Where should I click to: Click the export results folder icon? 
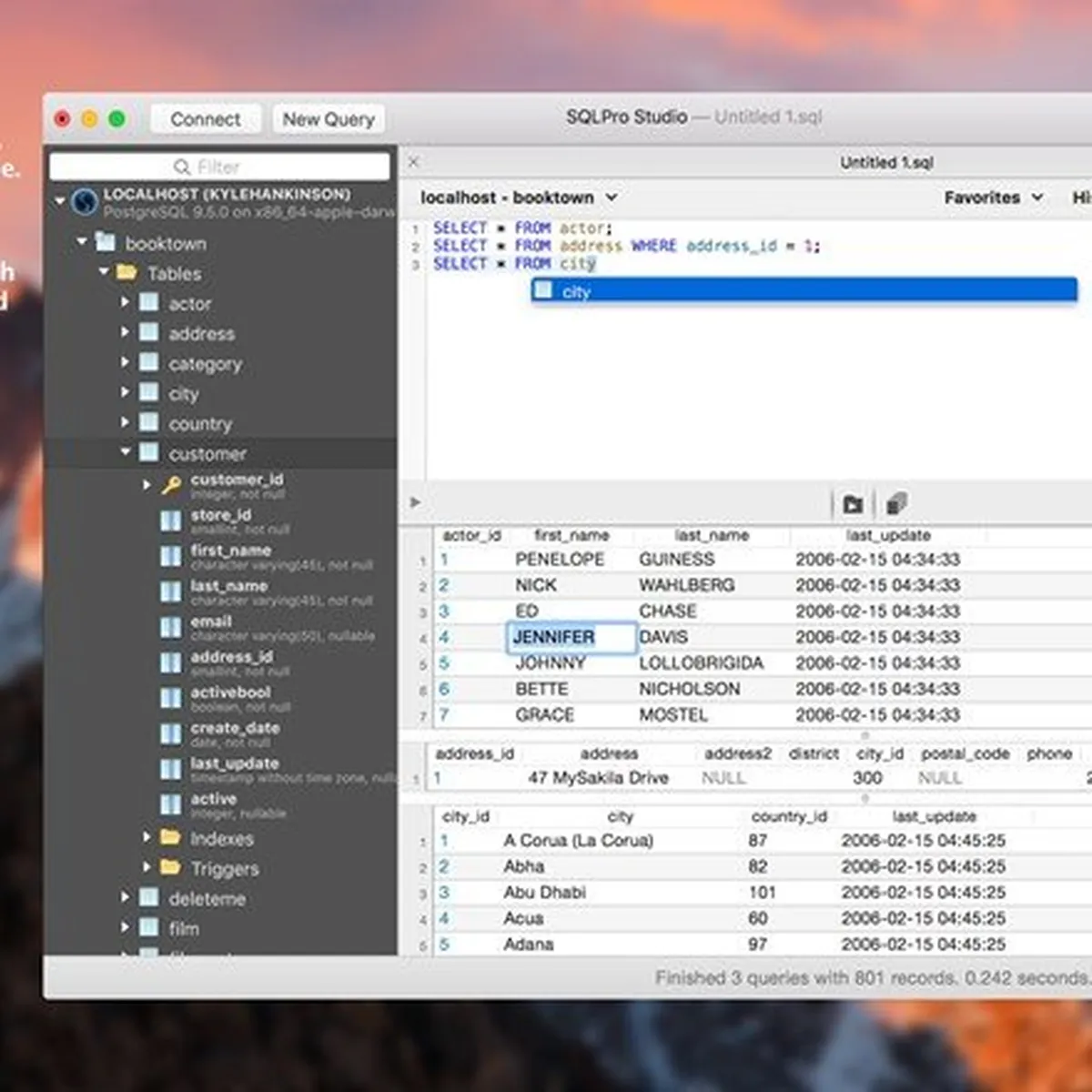coord(853,504)
